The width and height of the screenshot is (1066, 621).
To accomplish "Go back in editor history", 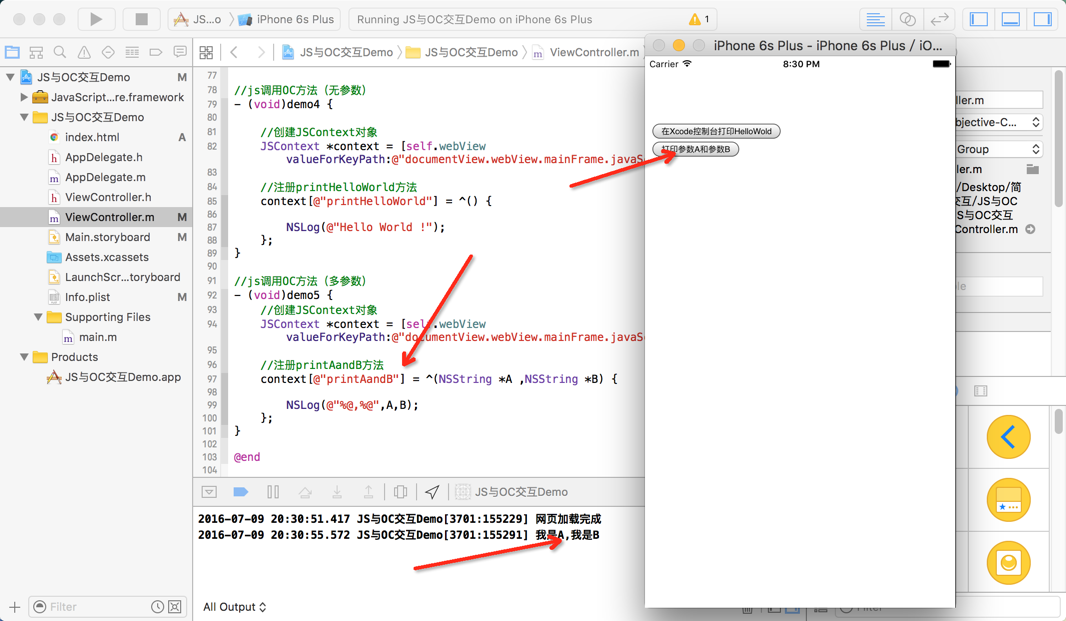I will (234, 52).
